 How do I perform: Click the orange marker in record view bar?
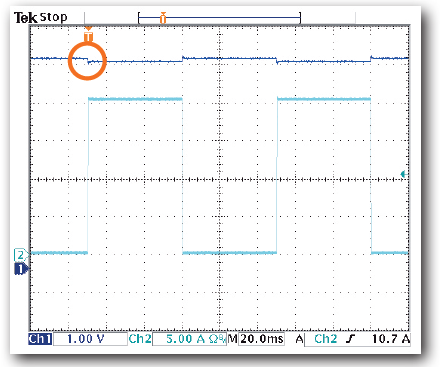pos(163,18)
